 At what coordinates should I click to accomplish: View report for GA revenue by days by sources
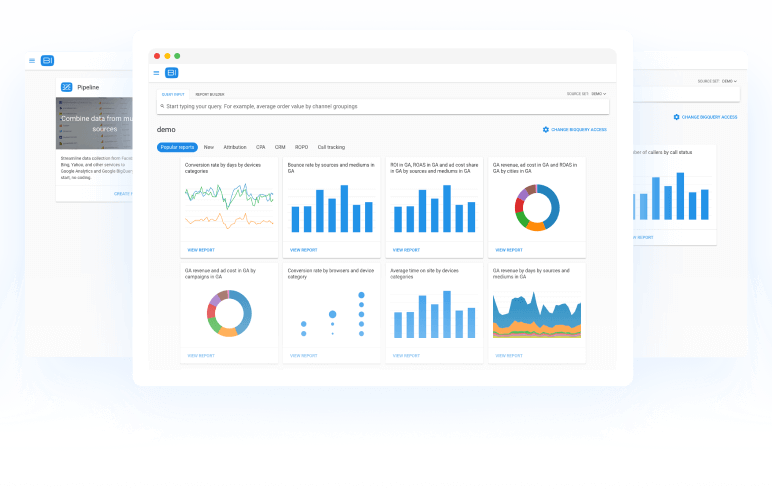[x=509, y=356]
